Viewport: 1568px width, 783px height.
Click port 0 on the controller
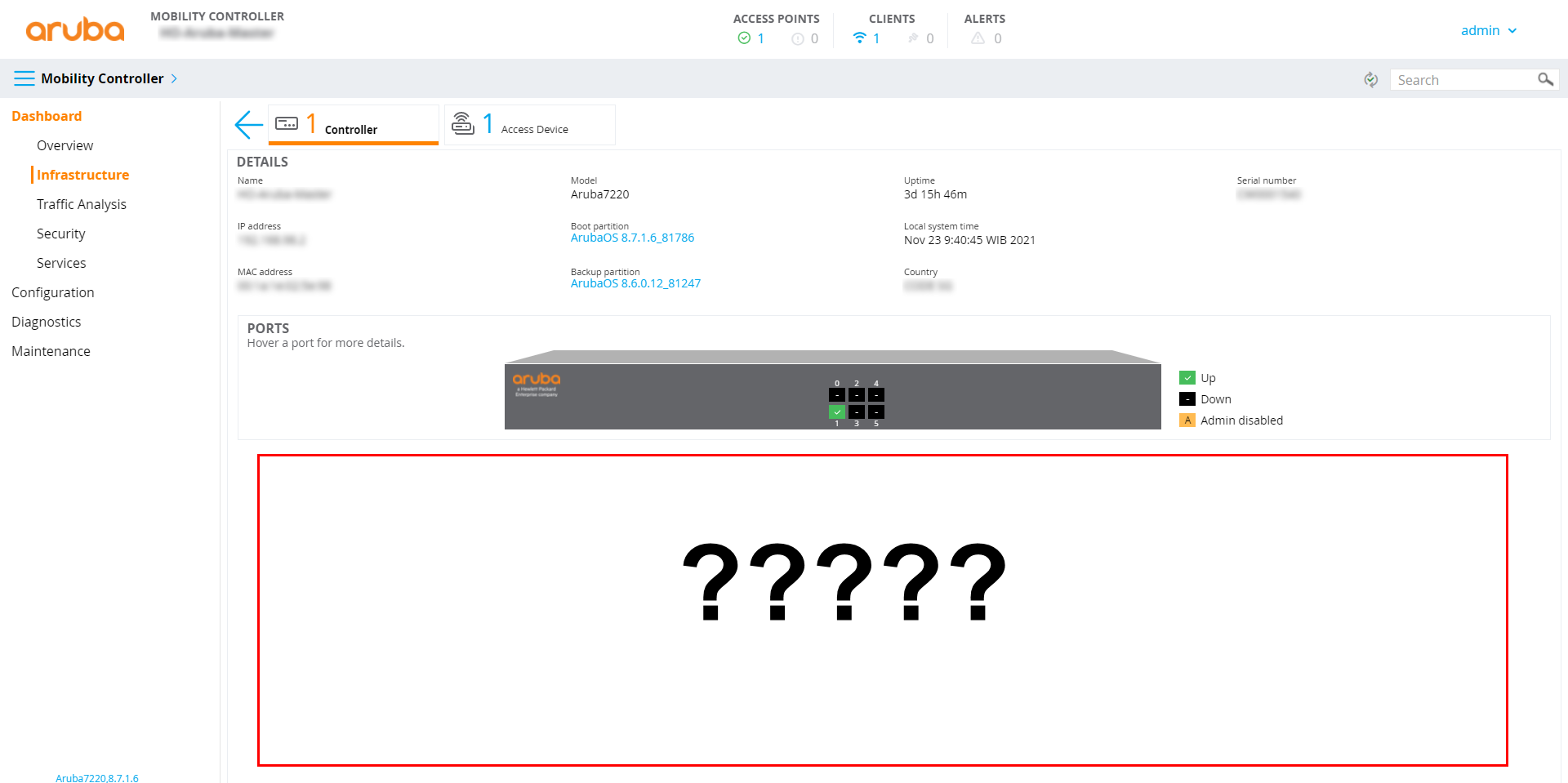tap(837, 395)
